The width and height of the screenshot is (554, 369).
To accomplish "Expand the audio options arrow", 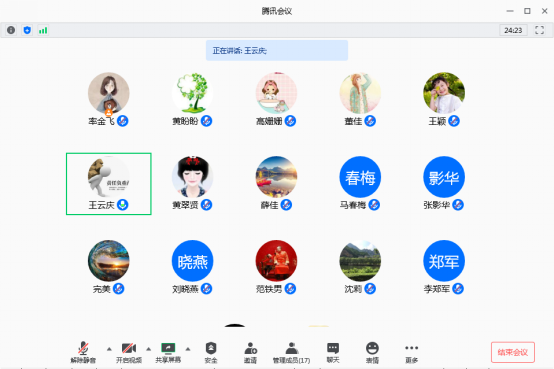I will (109, 349).
